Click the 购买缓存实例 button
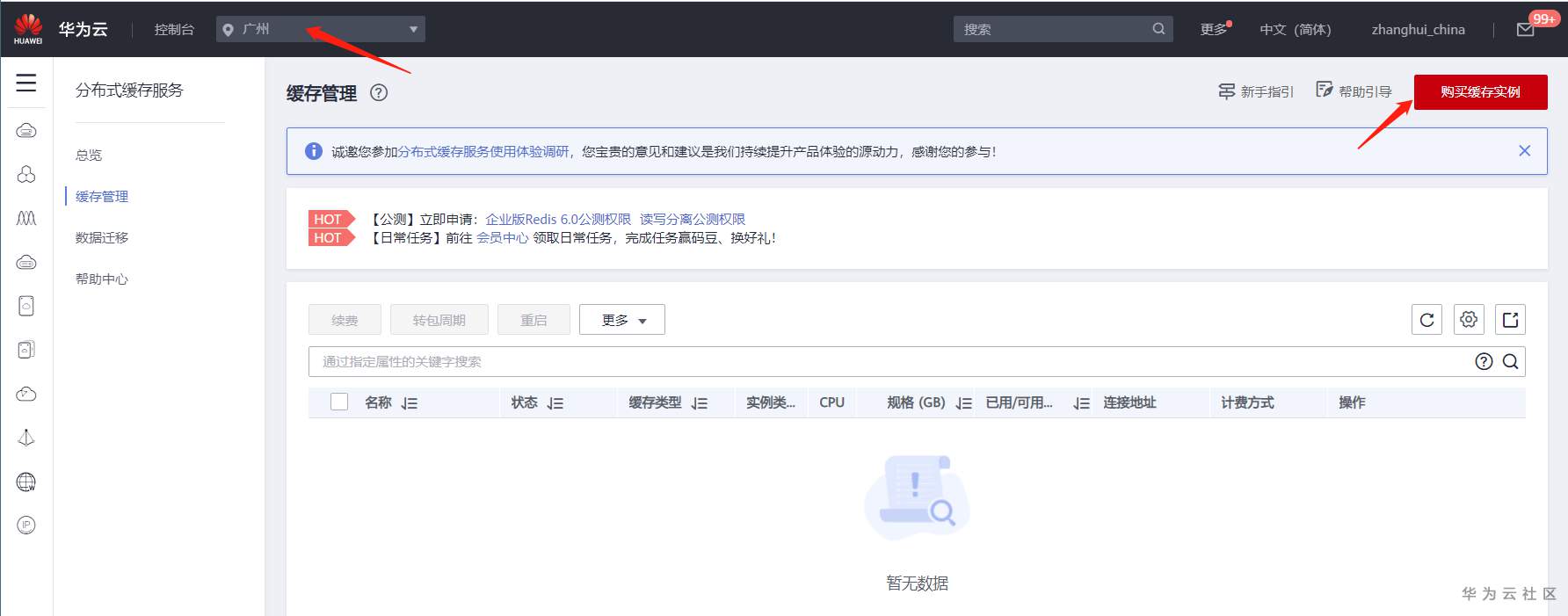Screen dimensions: 1568x616 coord(1480,91)
